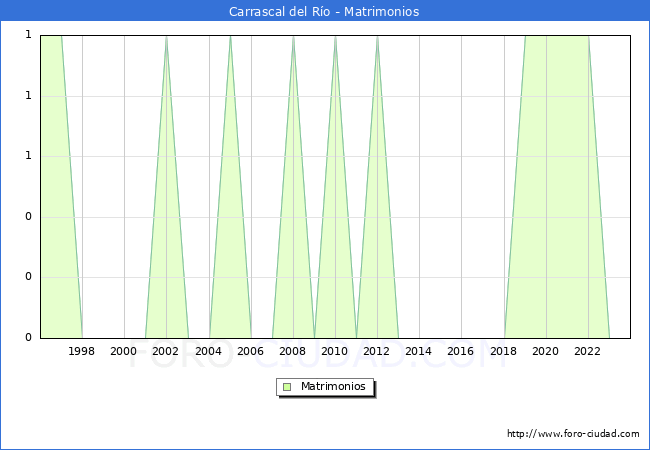The image size is (650, 450).
Task: Open the foro-ciudad.com link
Action: pyautogui.click(x=573, y=434)
